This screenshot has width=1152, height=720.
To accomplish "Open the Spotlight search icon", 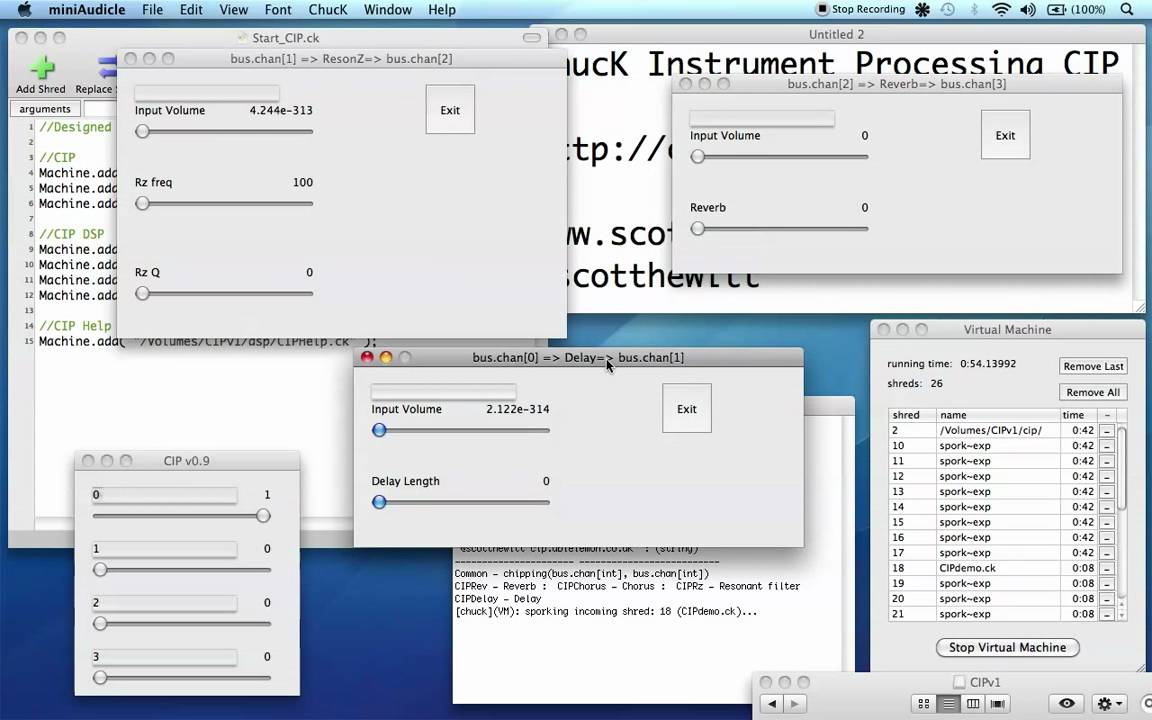I will point(1126,10).
